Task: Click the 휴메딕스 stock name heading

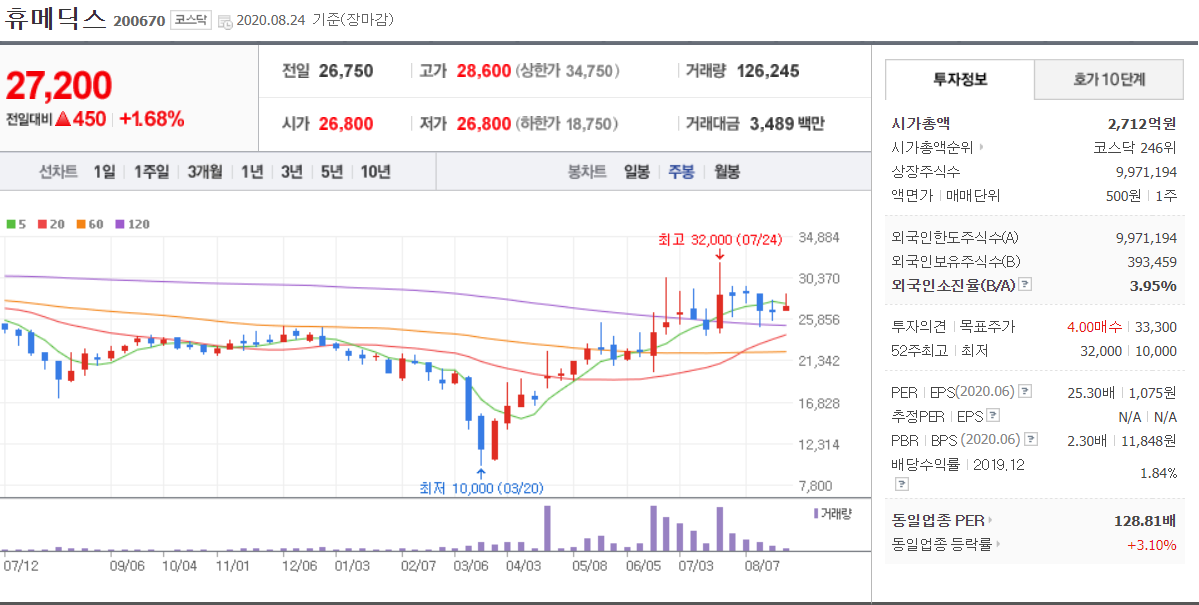Action: tap(55, 19)
